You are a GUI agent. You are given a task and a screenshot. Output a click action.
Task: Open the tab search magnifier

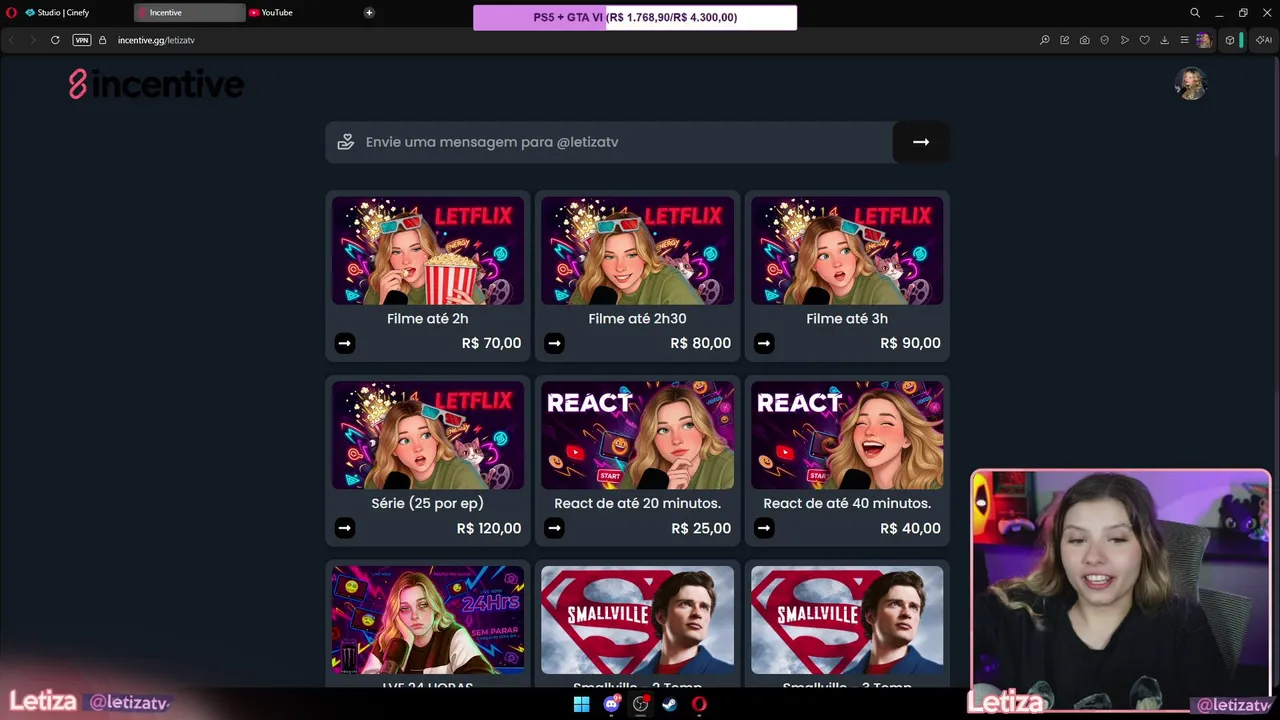coord(1195,13)
